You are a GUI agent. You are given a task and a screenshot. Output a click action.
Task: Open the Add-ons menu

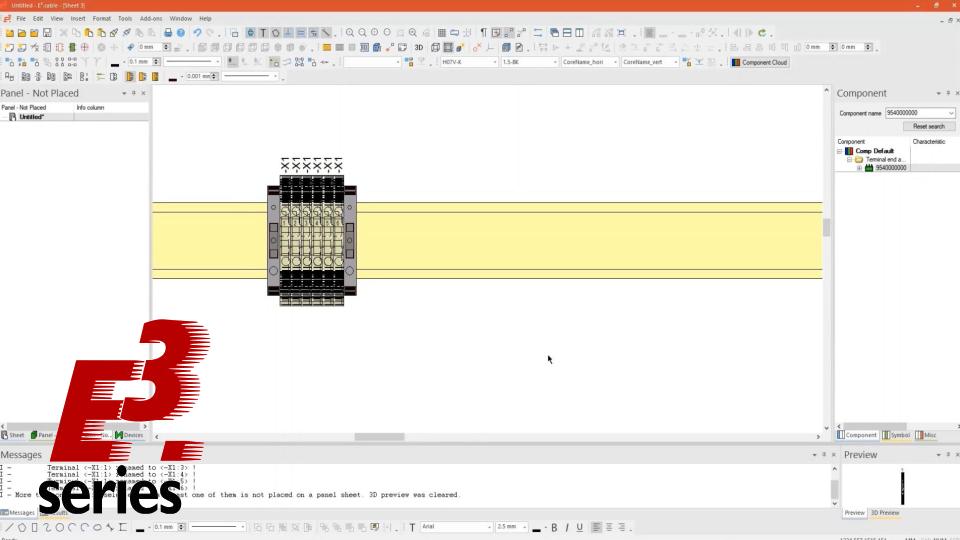pos(151,19)
